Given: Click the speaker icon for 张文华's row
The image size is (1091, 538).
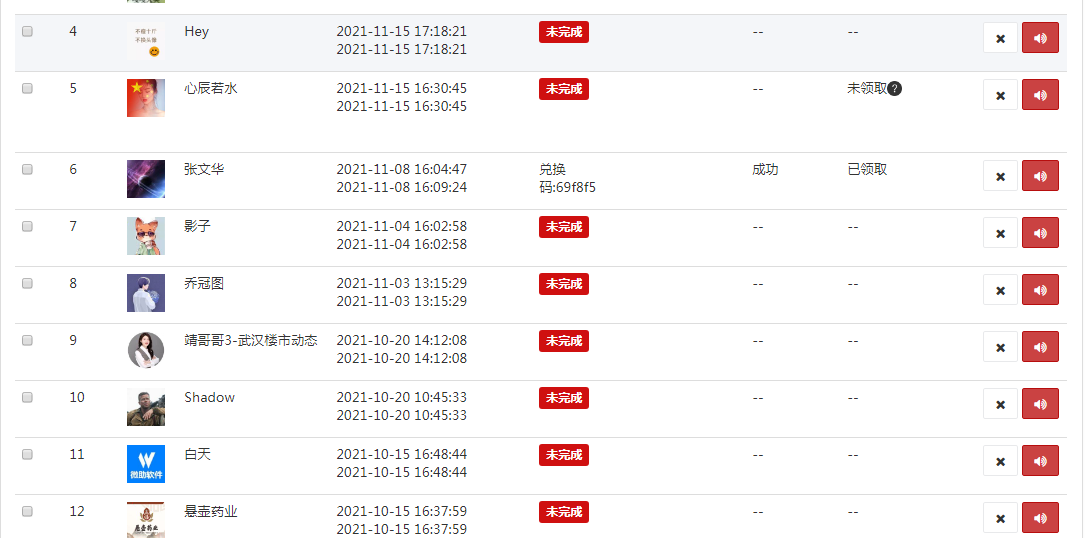Looking at the screenshot, I should (x=1040, y=175).
